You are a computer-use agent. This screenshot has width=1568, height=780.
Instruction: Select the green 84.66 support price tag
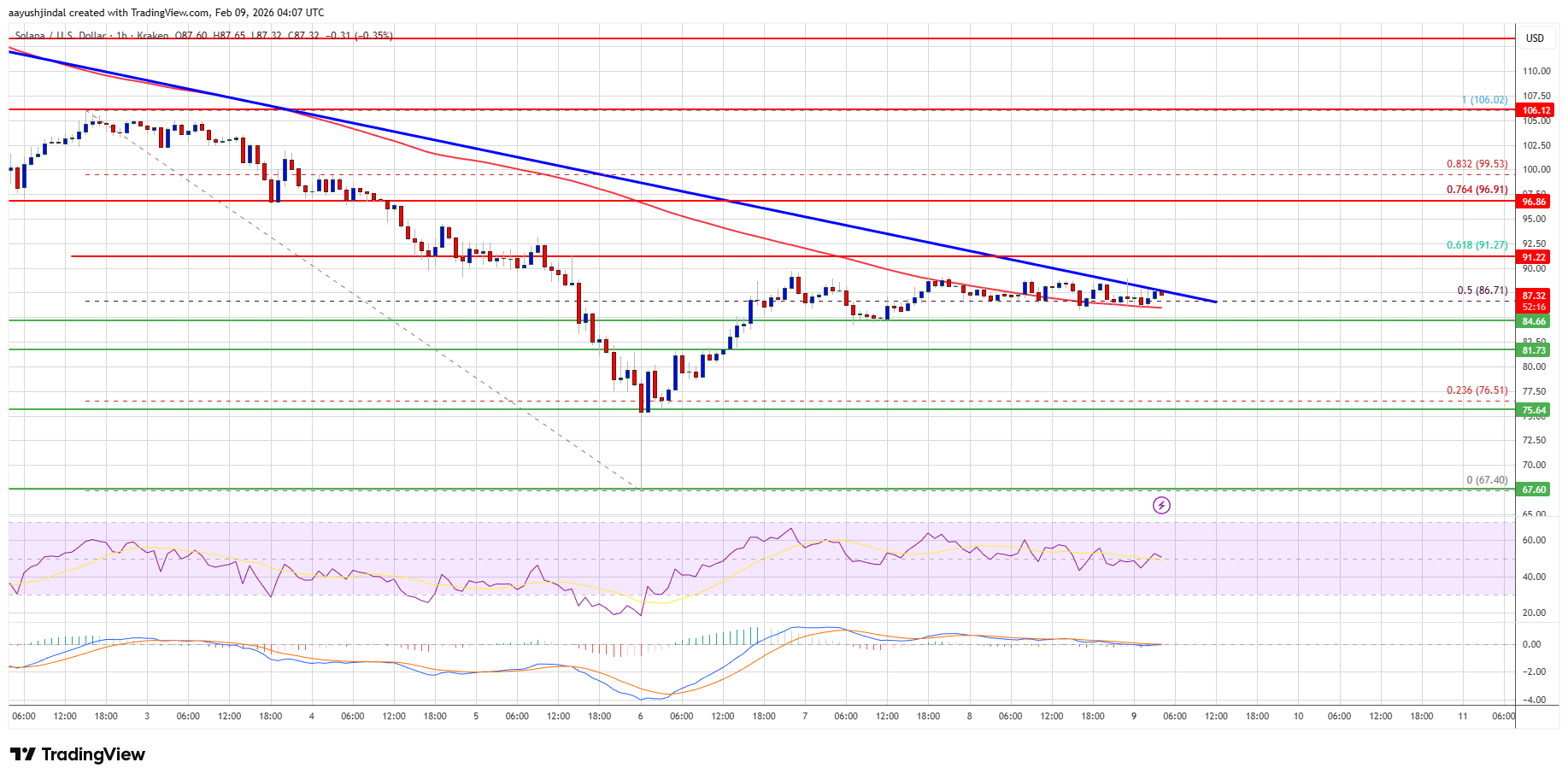point(1535,321)
